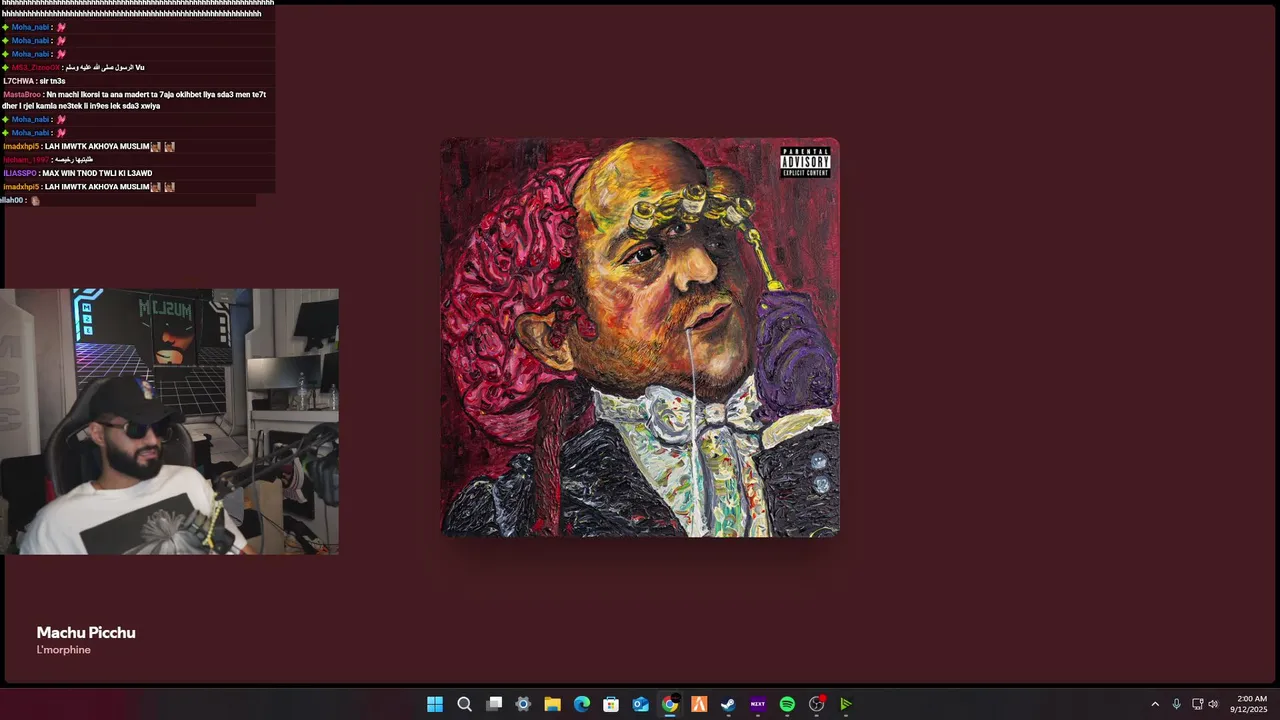This screenshot has width=1280, height=720.
Task: Click MastaBroo's chat message
Action: coord(135,100)
